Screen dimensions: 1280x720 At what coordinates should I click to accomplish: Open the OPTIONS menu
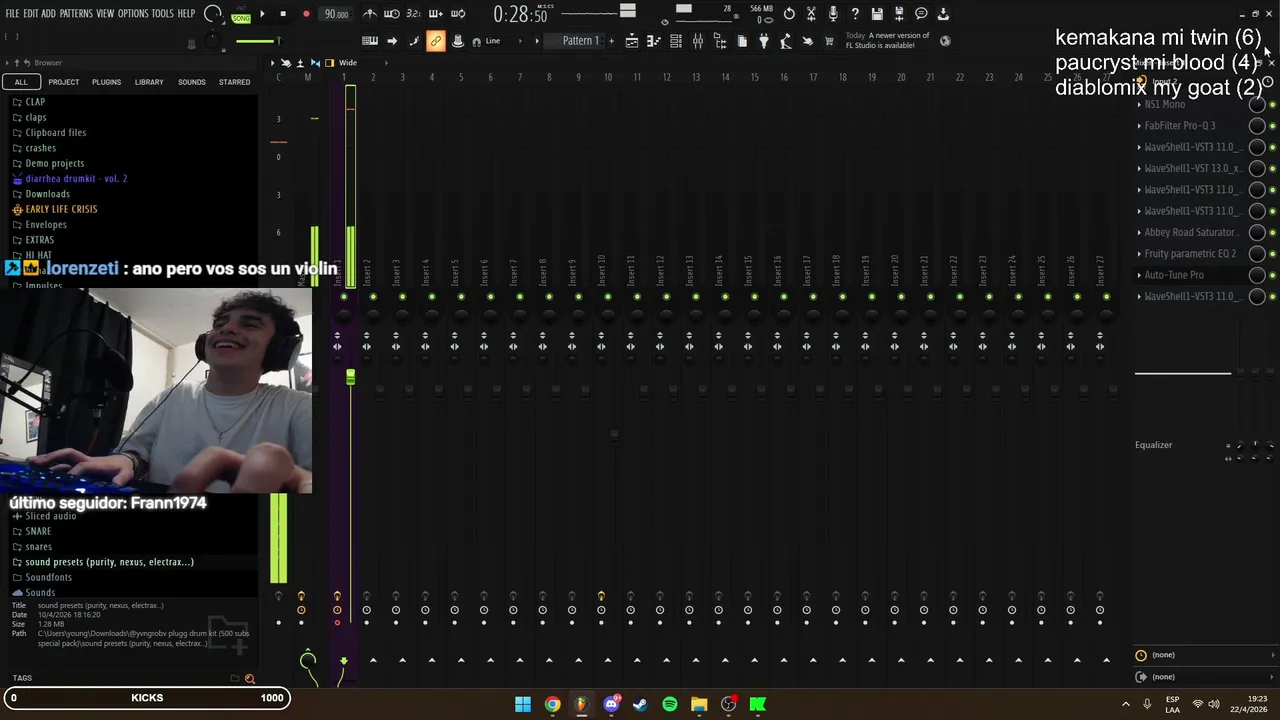coord(133,14)
